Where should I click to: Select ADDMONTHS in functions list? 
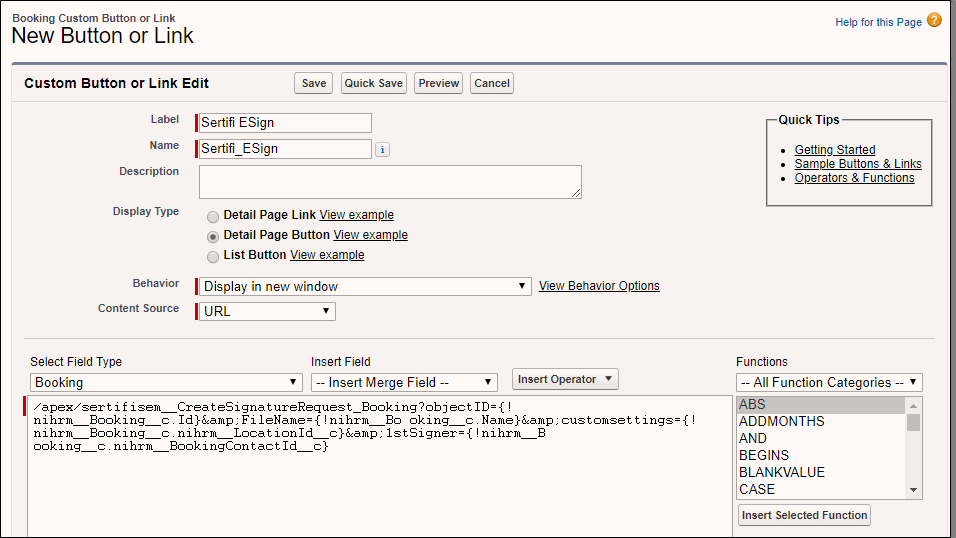point(821,421)
